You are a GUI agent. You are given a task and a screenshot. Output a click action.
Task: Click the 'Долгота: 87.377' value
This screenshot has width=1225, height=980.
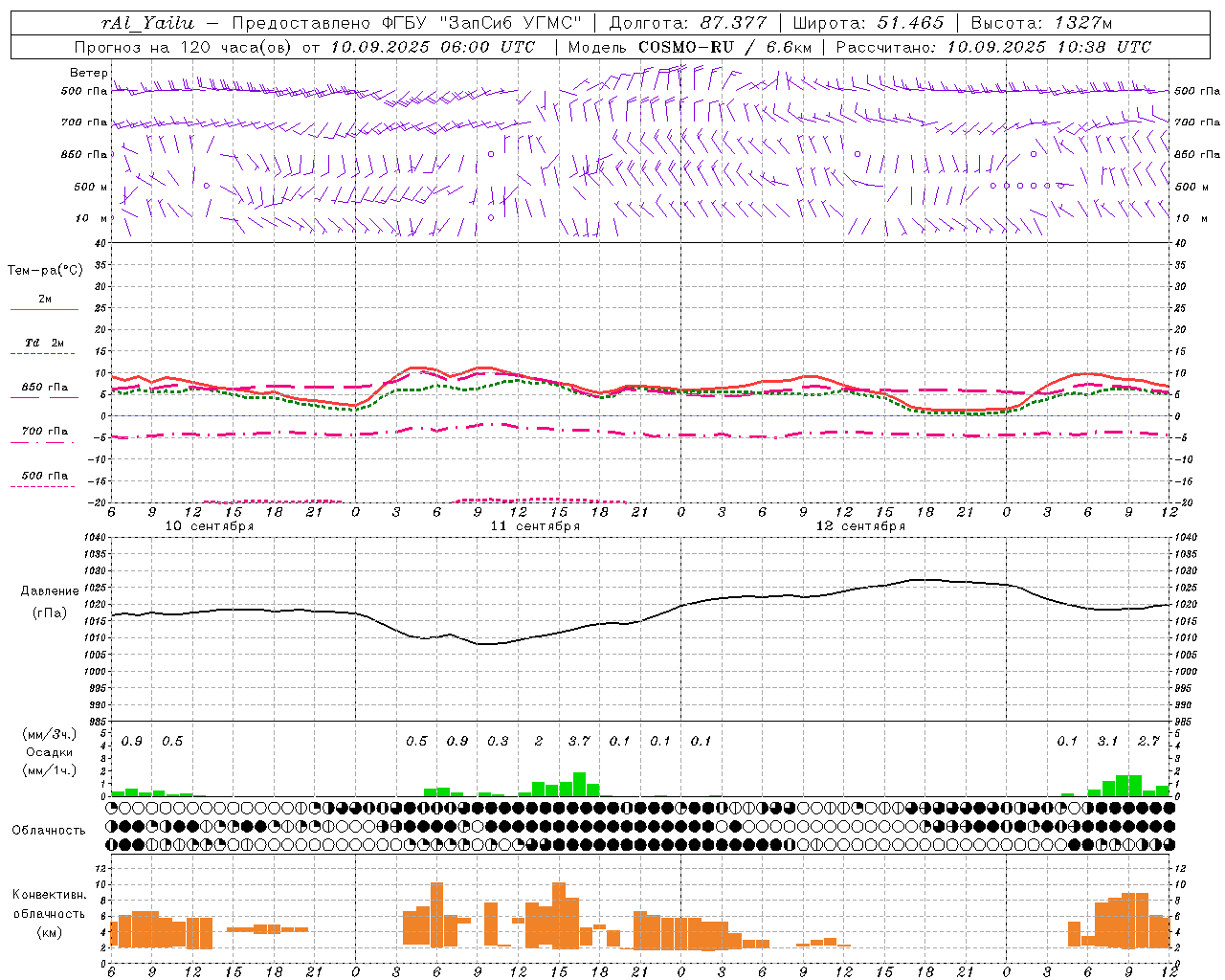coord(689,23)
